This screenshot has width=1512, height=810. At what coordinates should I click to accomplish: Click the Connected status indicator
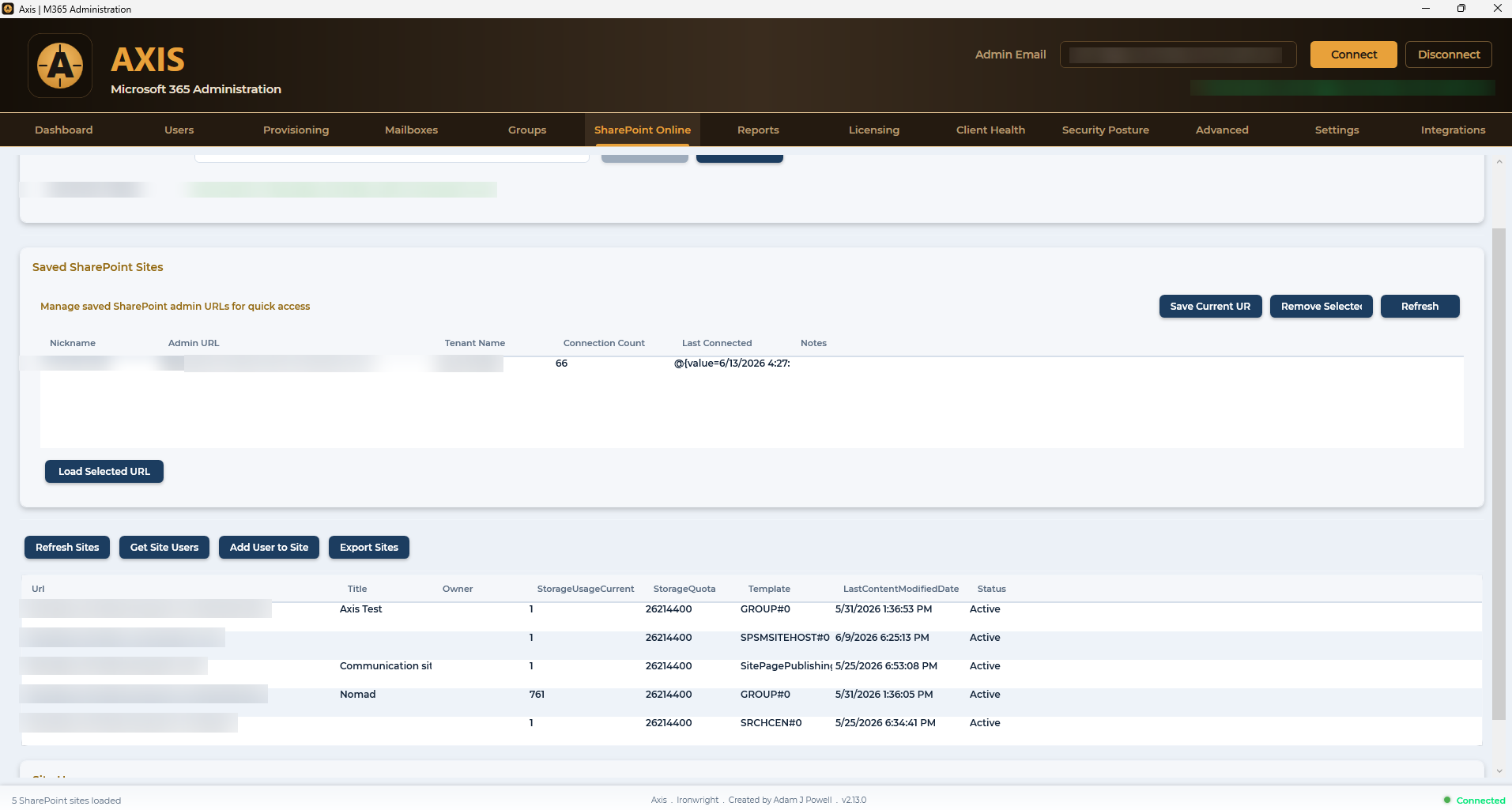(1474, 801)
